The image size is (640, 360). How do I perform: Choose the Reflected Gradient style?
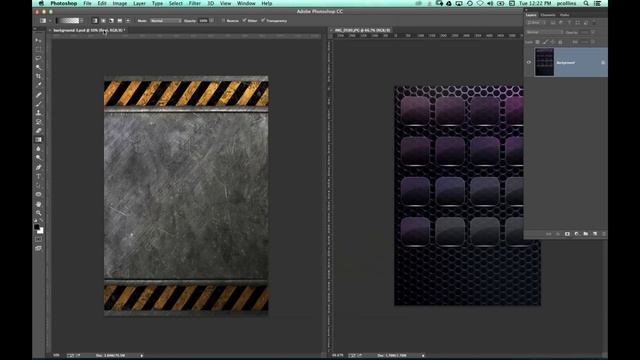tap(120, 20)
